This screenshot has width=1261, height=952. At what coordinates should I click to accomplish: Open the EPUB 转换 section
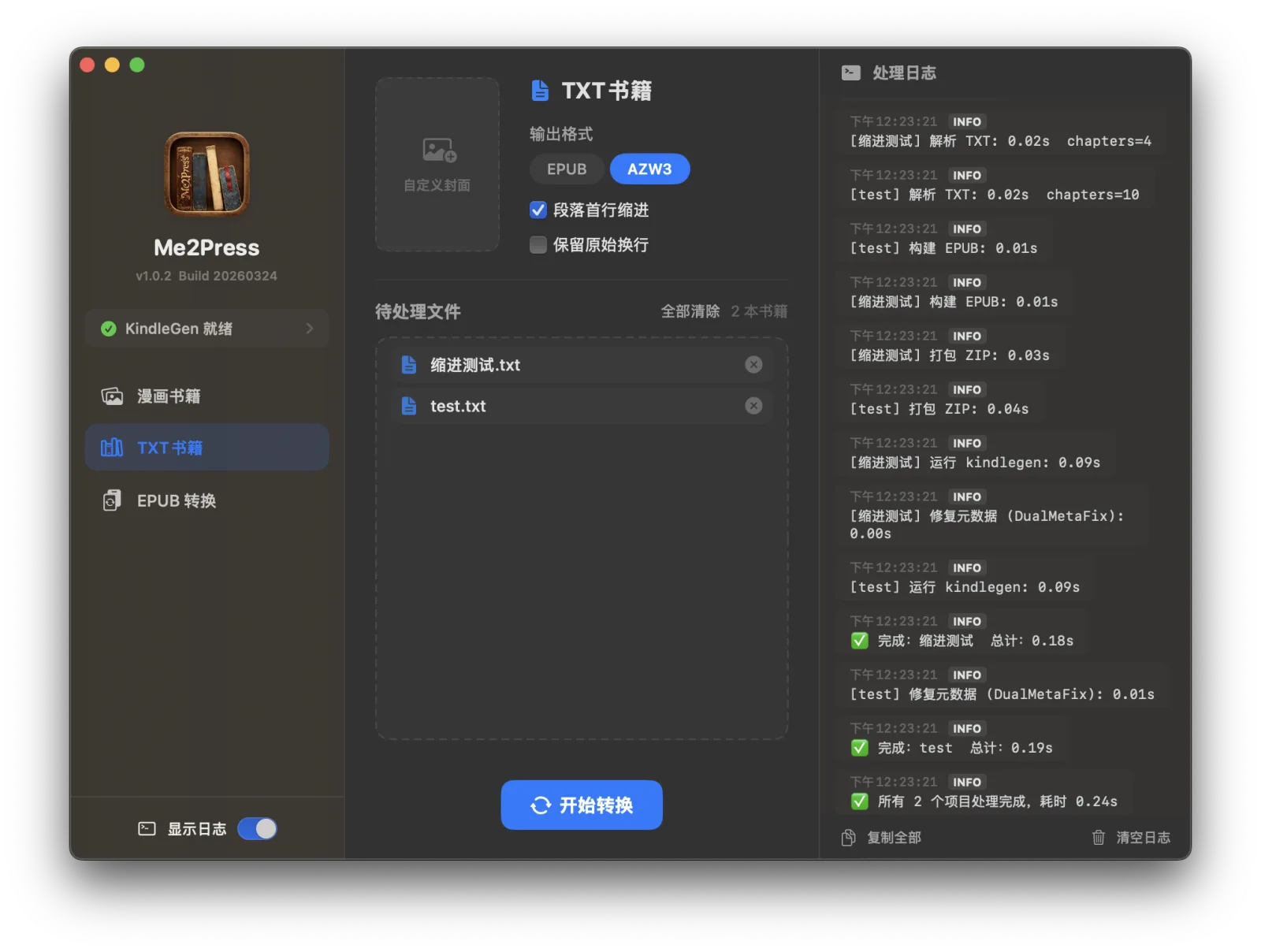pyautogui.click(x=206, y=500)
